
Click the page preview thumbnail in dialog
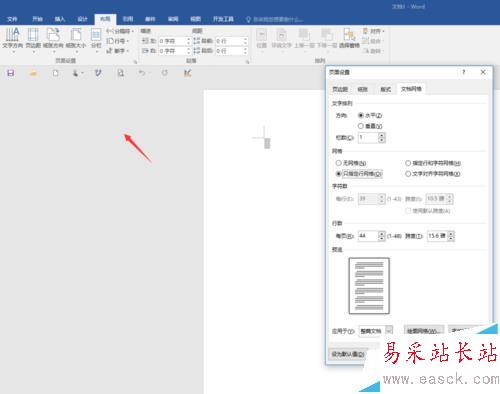pos(369,286)
